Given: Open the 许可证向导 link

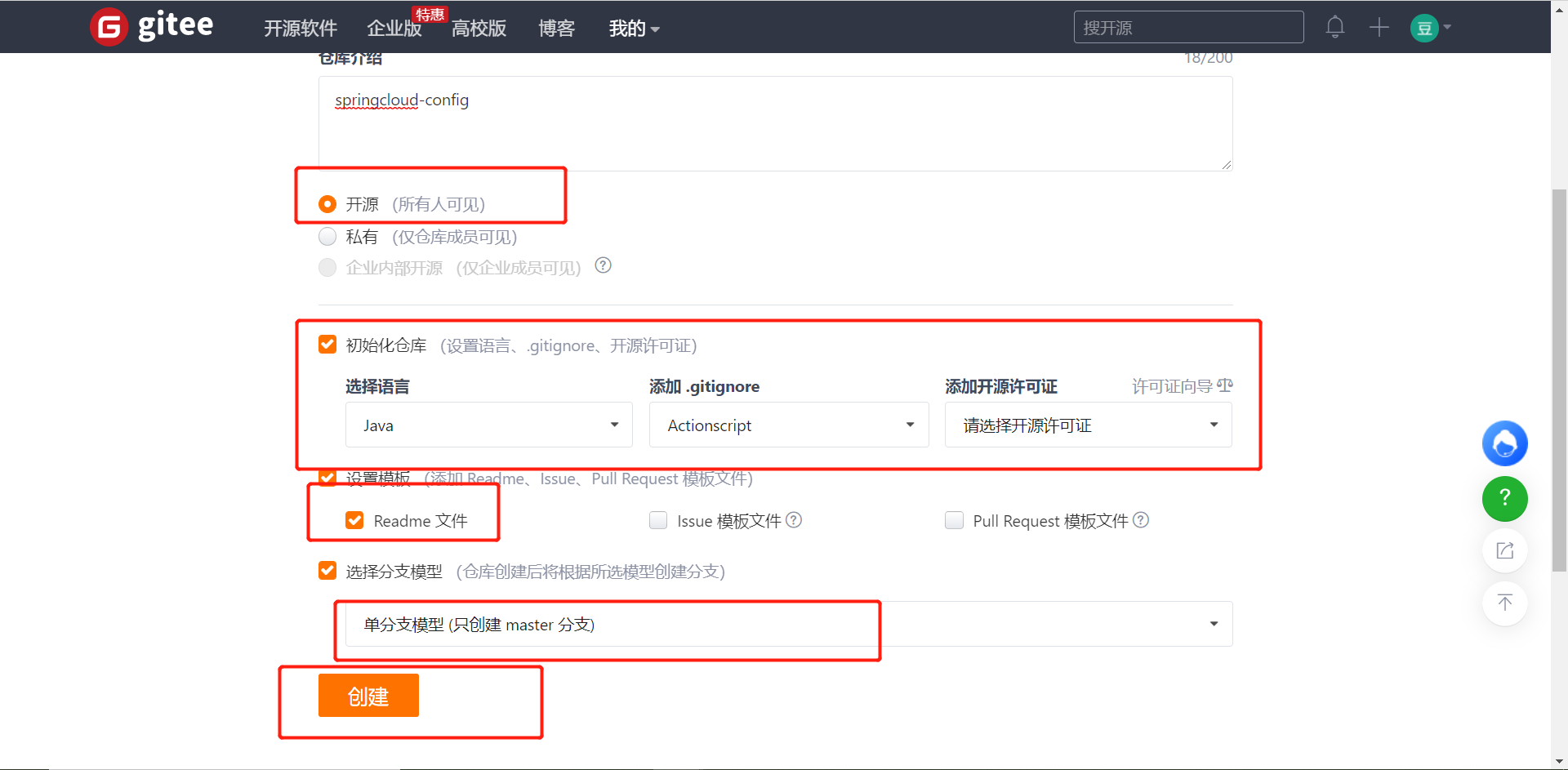Looking at the screenshot, I should pos(1182,385).
